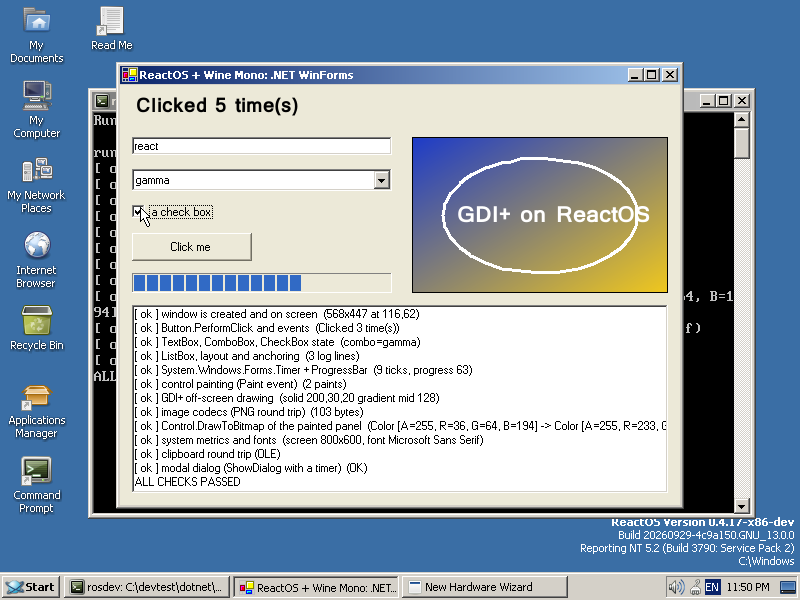This screenshot has height=600, width=800.
Task: Select 'modal dialog (ShowDialog with a timer)' line
Action: pos(399,468)
